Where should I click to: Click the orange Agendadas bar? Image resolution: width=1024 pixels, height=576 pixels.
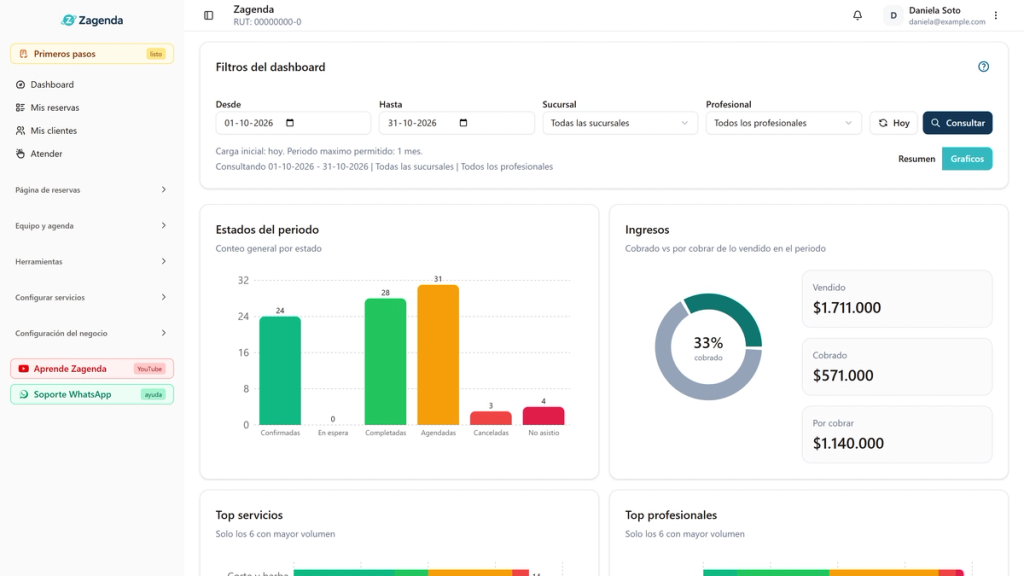pos(438,355)
